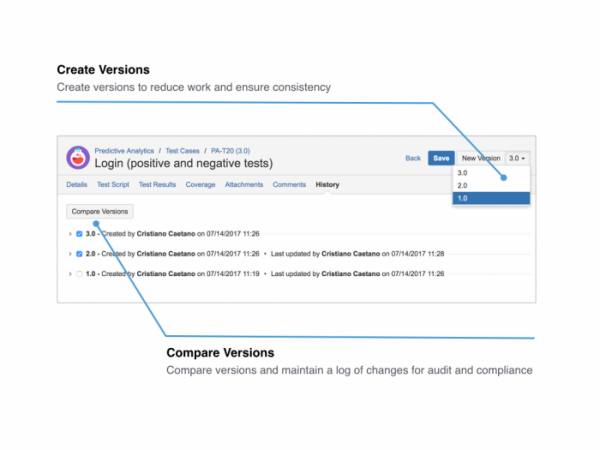This screenshot has width=600, height=450.
Task: Click the purple flask project avatar icon
Action: (x=78, y=158)
